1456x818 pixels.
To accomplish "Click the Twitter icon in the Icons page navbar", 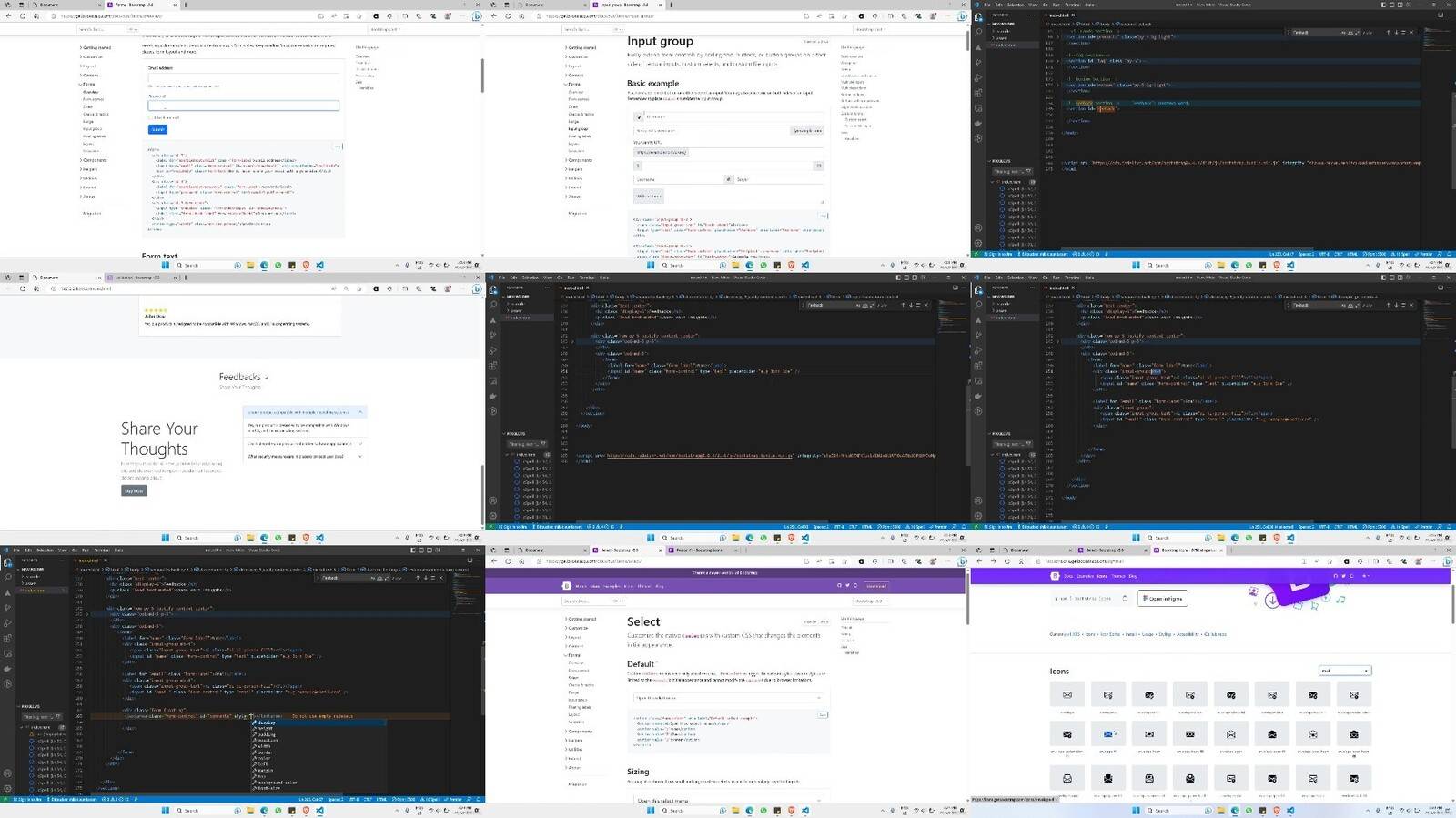I will 1343,576.
